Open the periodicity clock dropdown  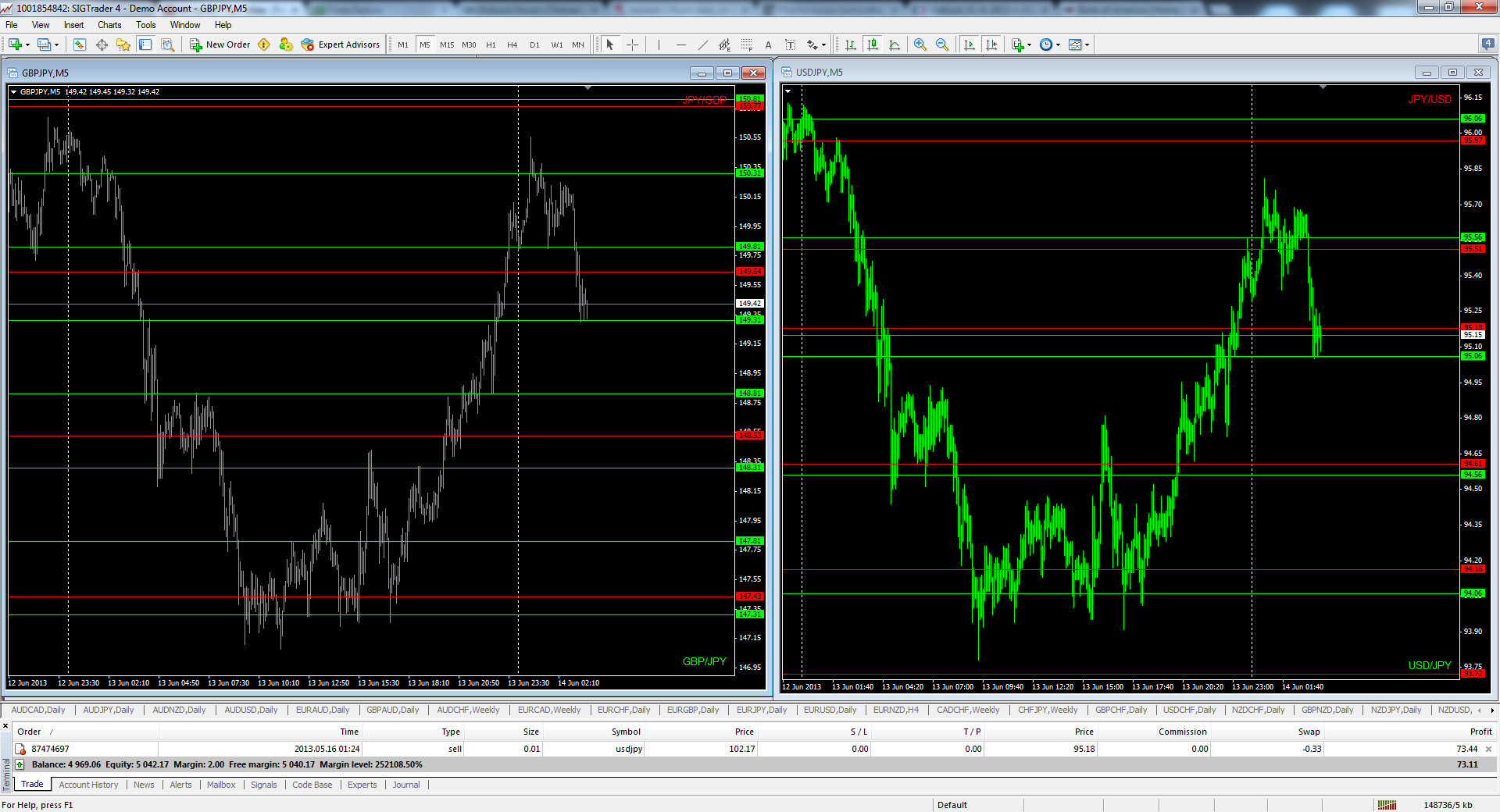click(x=1058, y=45)
